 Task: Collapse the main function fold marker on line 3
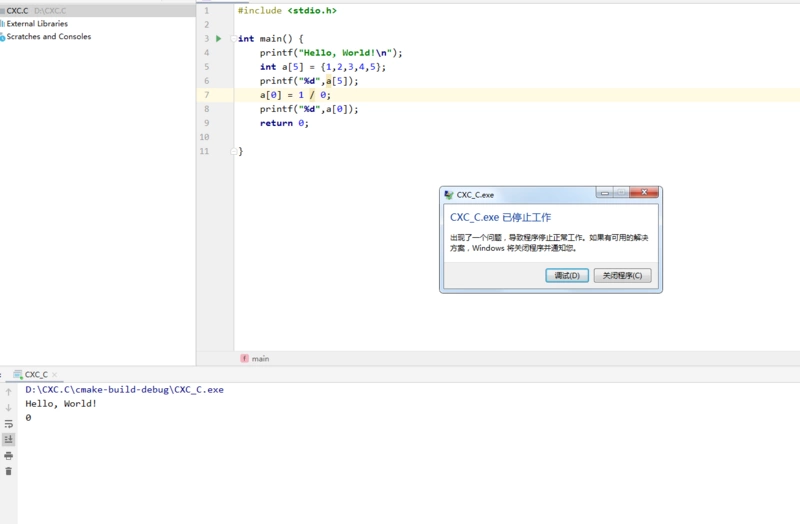[233, 38]
